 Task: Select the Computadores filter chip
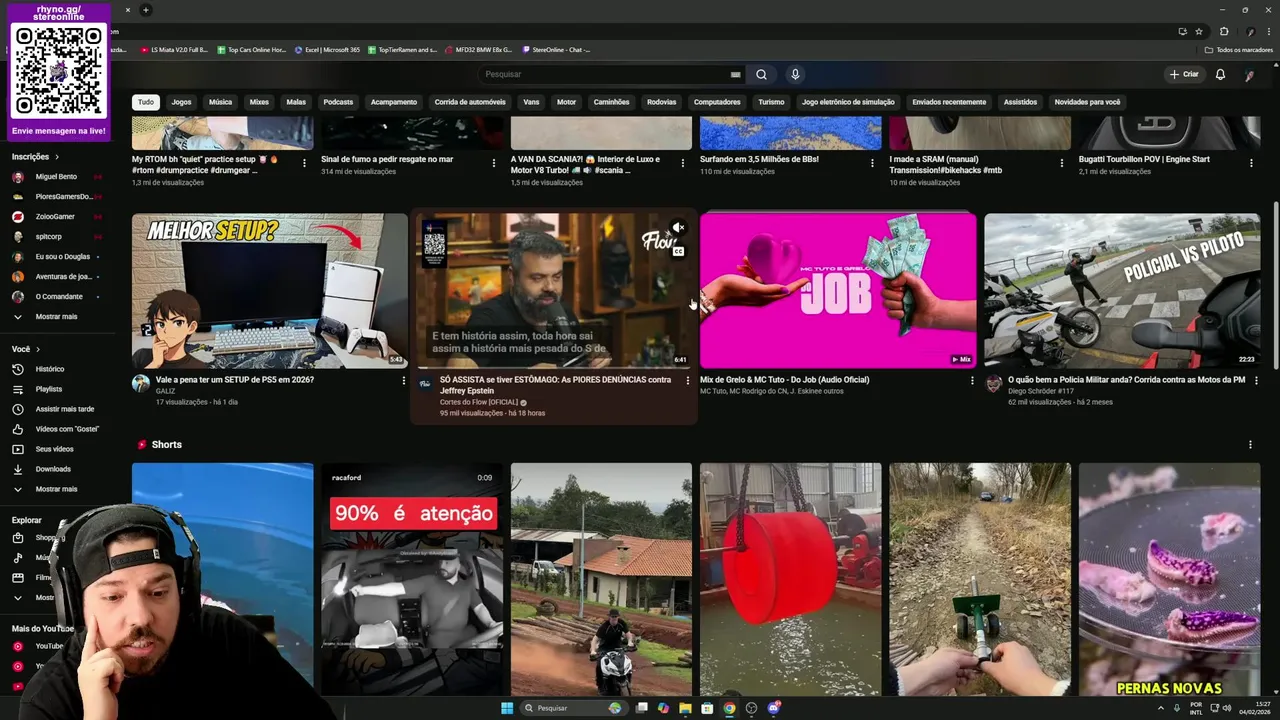(717, 102)
